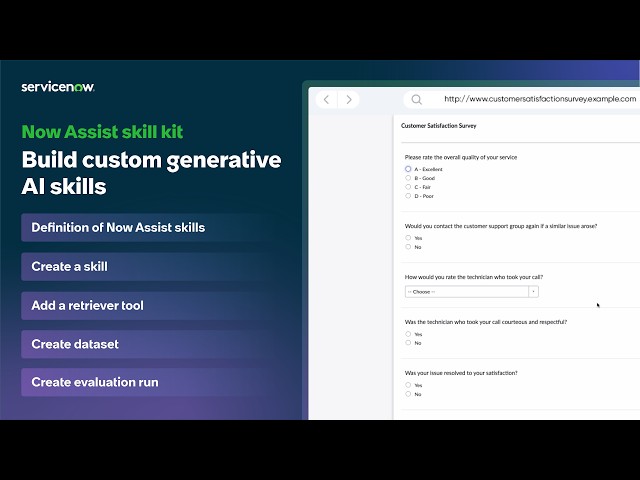Click 'Build custom generative AI skills' title
The height and width of the screenshot is (480, 640).
point(151,173)
